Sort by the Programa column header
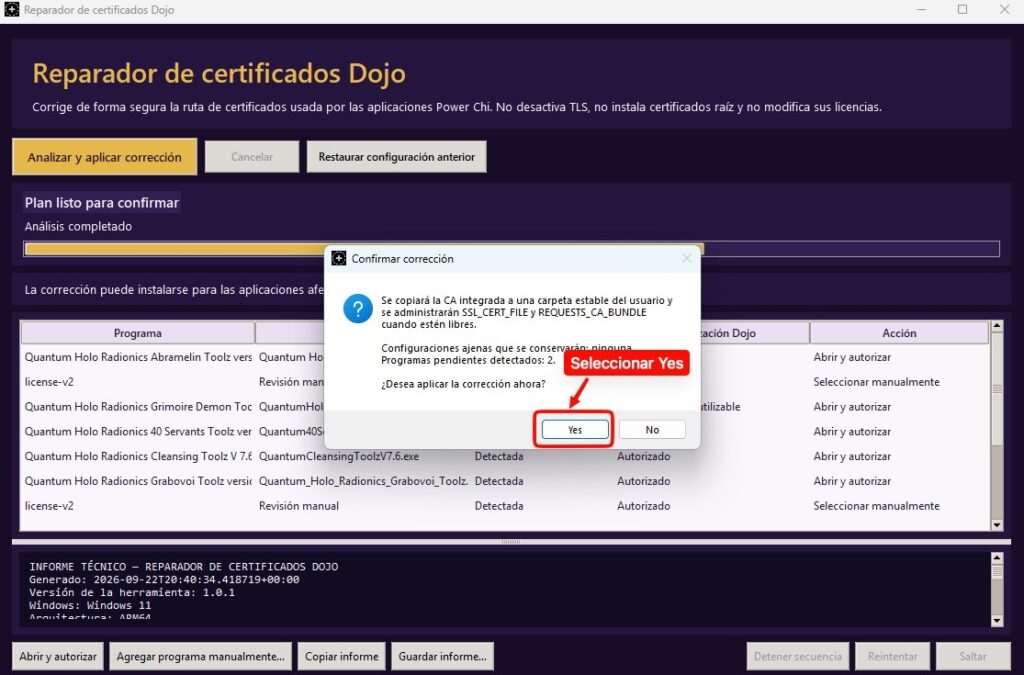 (x=138, y=333)
